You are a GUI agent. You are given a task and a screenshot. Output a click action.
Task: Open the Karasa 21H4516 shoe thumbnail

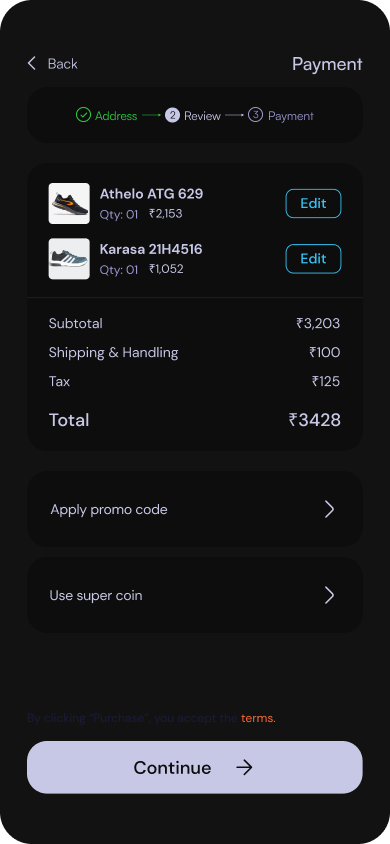tap(69, 259)
